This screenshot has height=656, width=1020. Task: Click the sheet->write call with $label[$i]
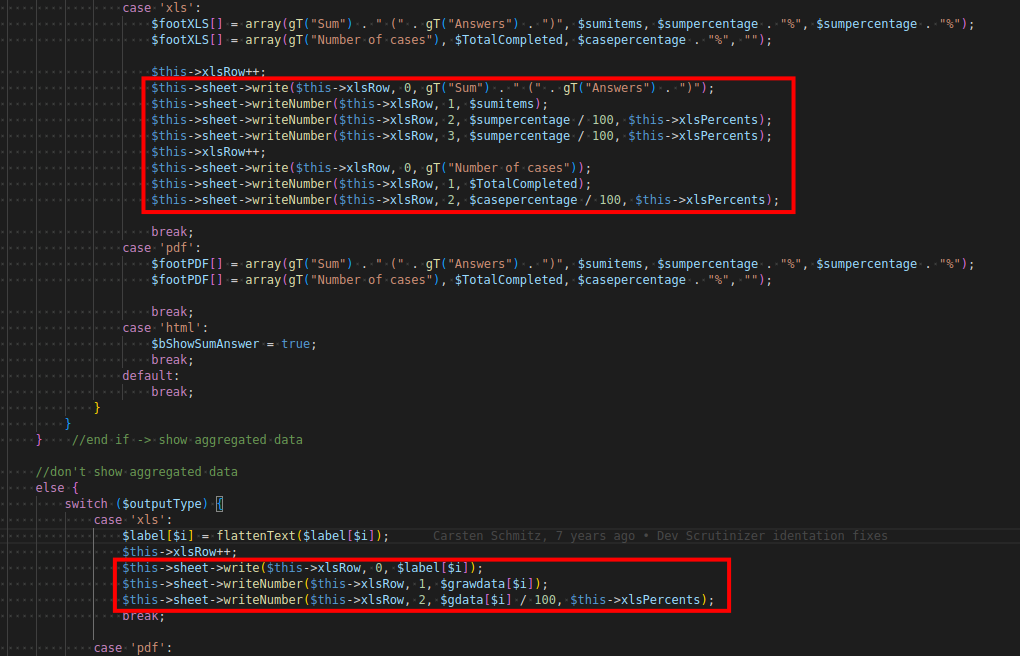click(x=300, y=568)
